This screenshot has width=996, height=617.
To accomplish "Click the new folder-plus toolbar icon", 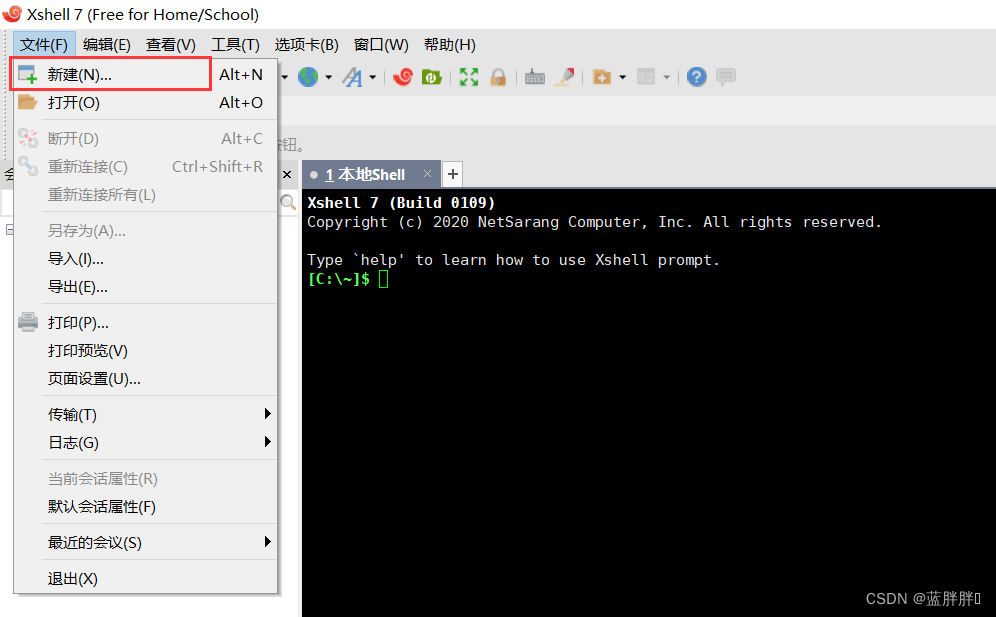I will [x=602, y=77].
